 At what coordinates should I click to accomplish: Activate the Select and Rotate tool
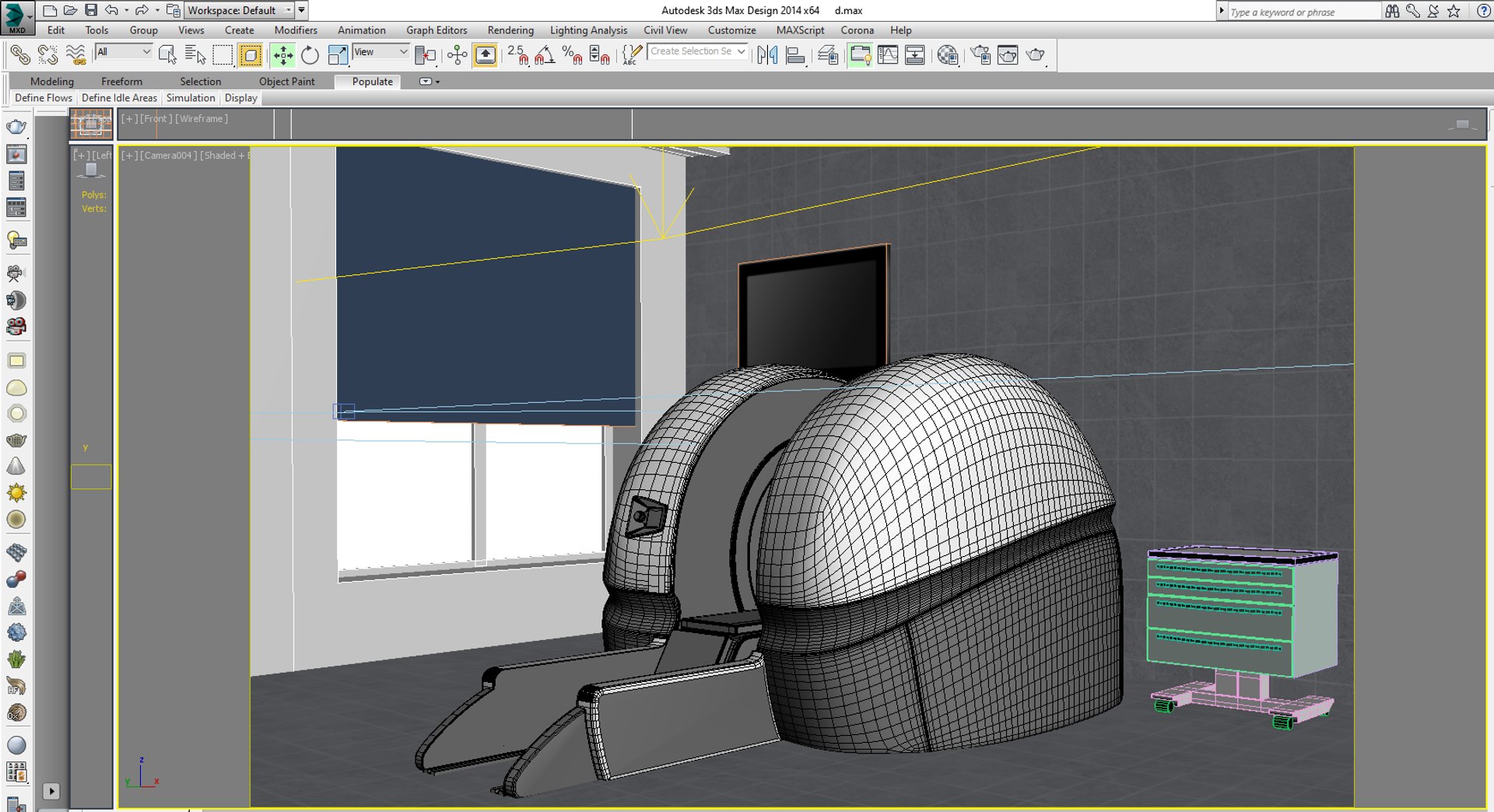click(x=310, y=55)
